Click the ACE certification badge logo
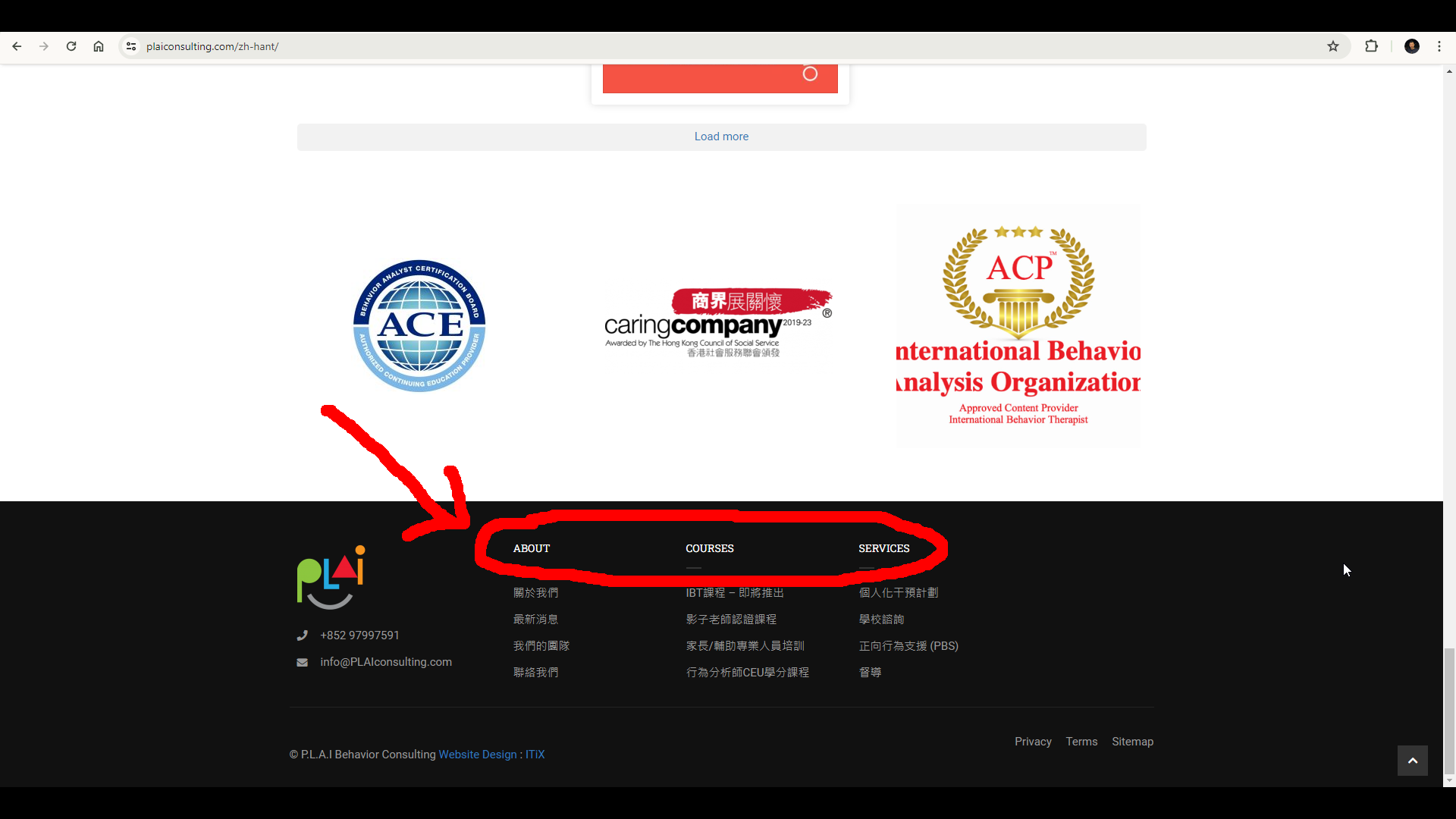The width and height of the screenshot is (1456, 819). coord(419,326)
